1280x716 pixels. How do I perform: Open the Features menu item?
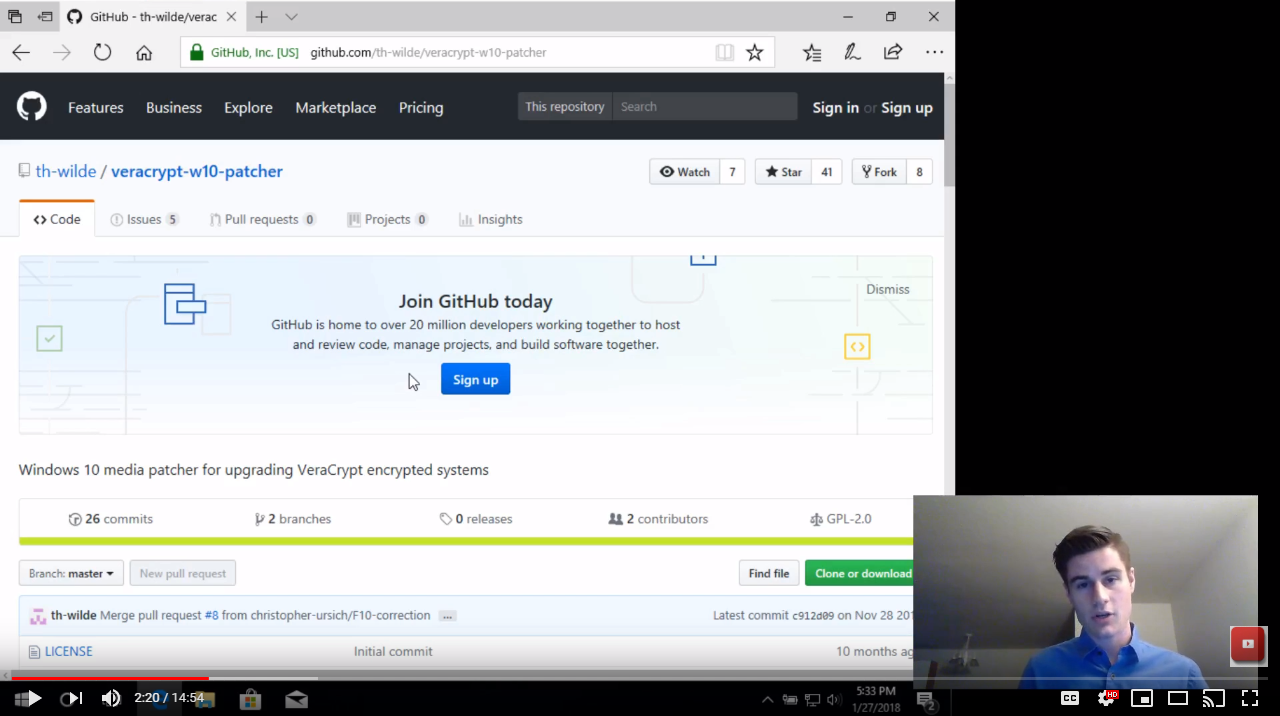96,107
